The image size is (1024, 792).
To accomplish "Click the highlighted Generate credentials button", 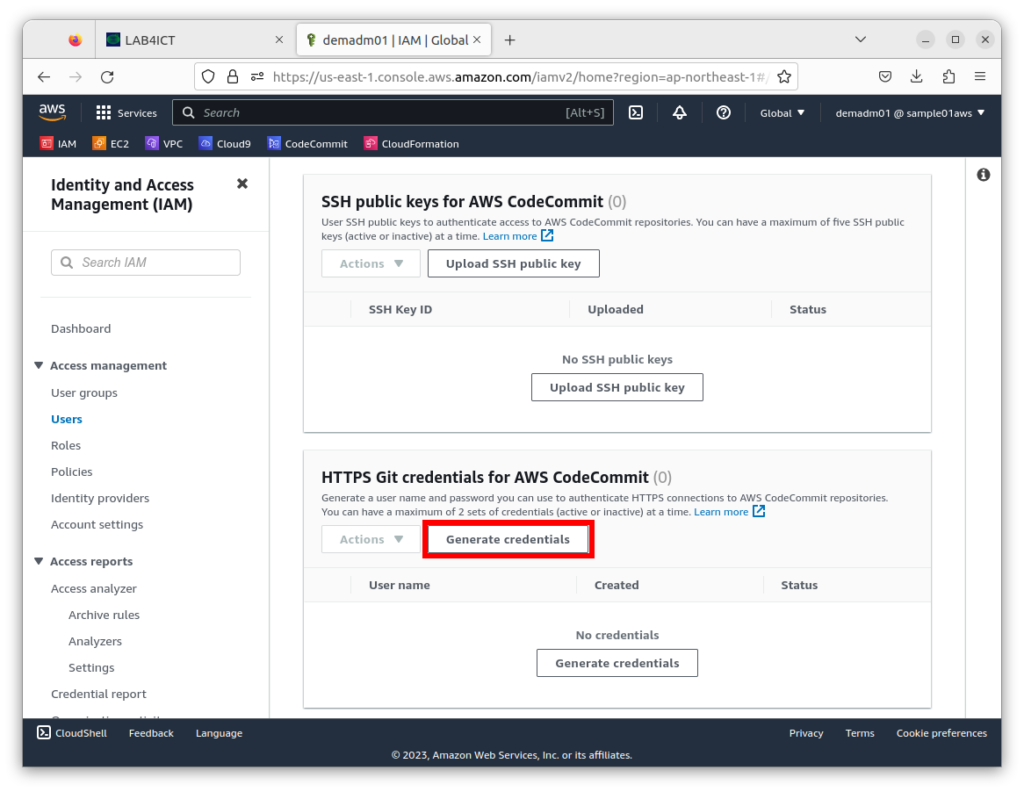I will [508, 539].
